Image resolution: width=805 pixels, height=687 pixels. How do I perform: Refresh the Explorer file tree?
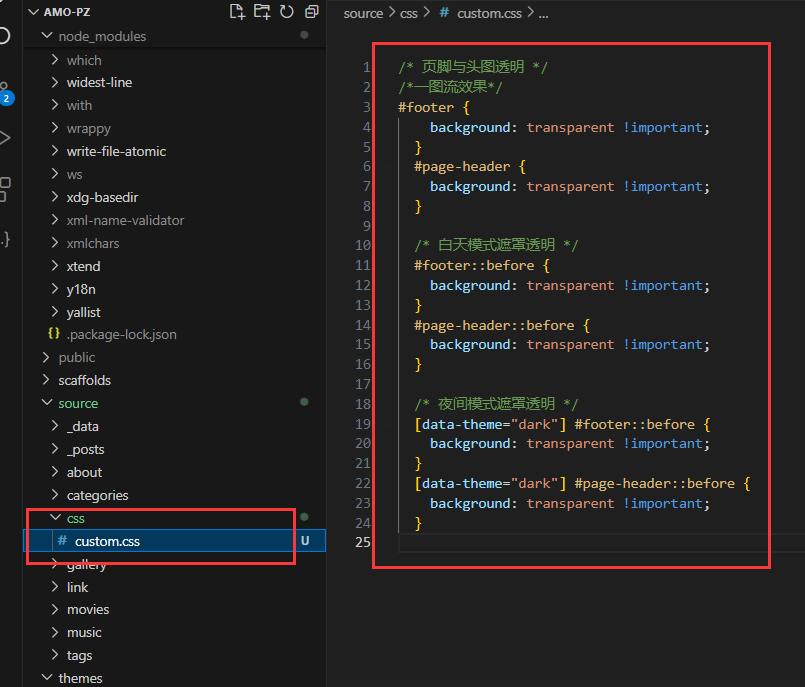coord(287,12)
